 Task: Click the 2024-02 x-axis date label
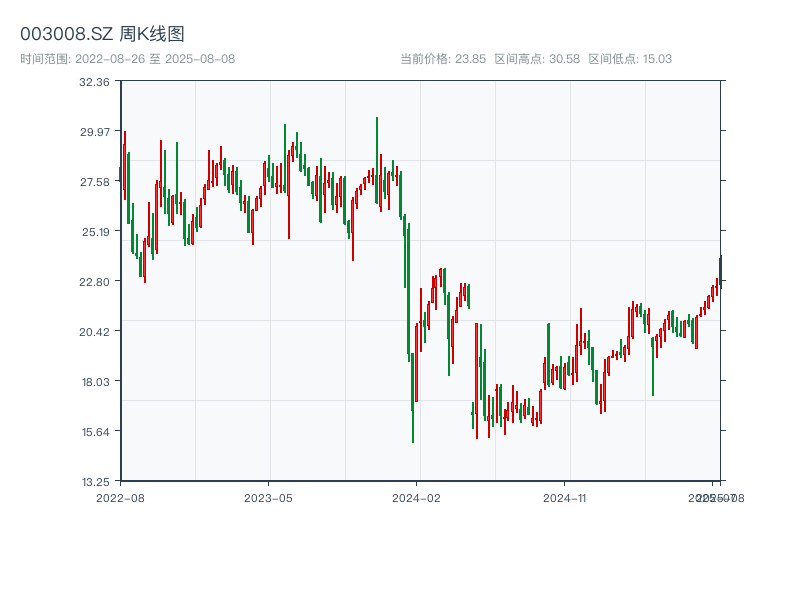click(x=417, y=497)
